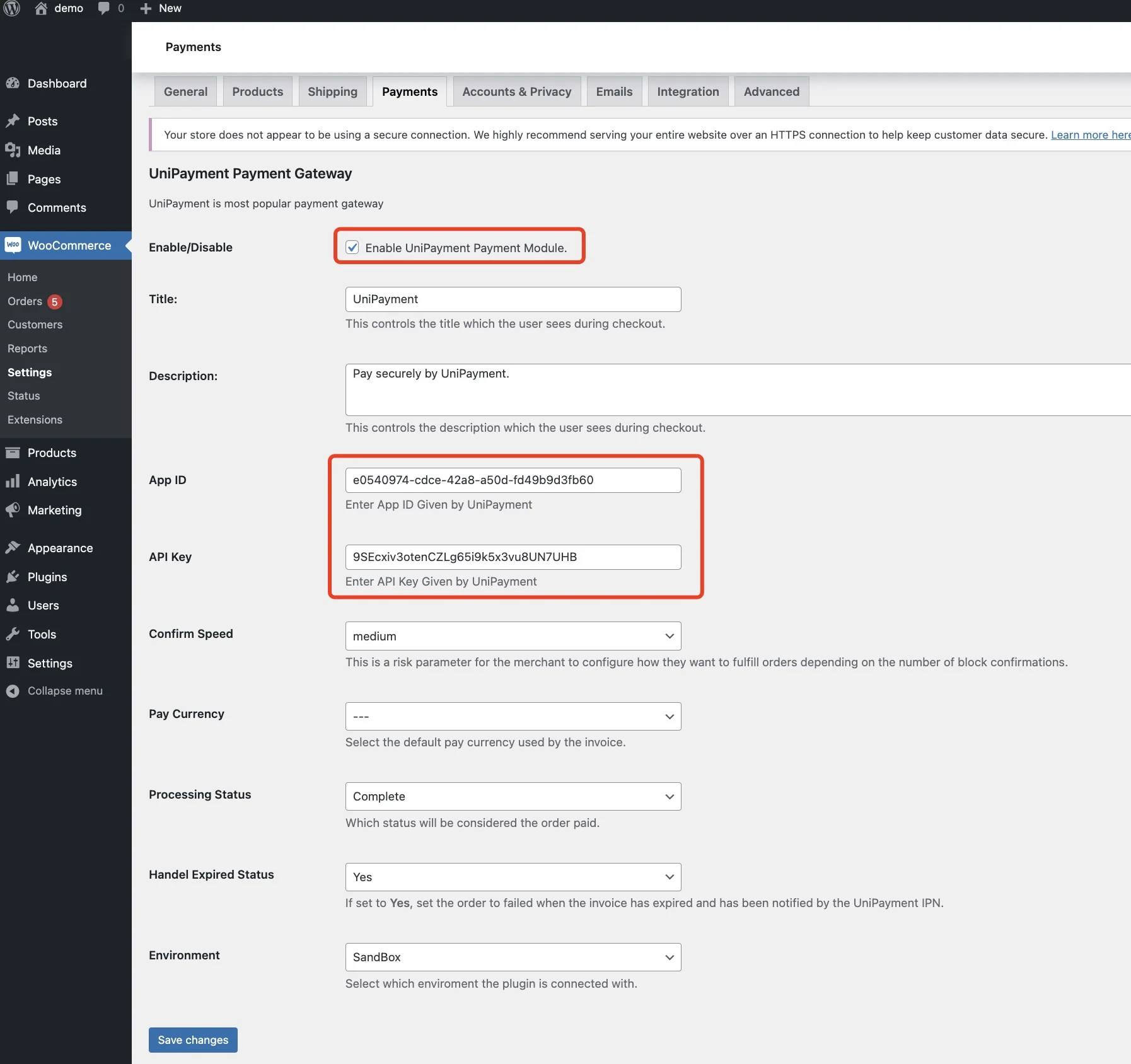
Task: Click the Products archive icon
Action: click(13, 453)
